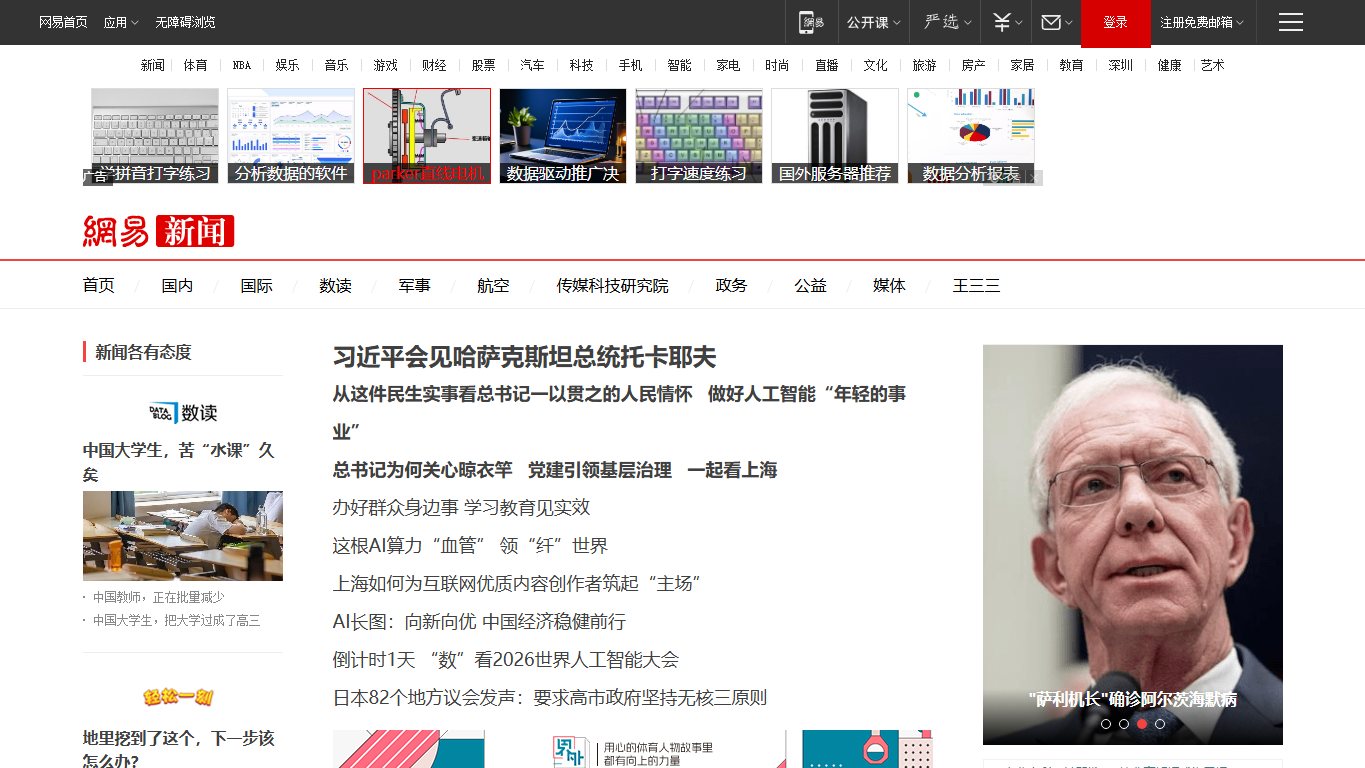Open article 倒计时1天 世界人工智能大会

click(505, 660)
